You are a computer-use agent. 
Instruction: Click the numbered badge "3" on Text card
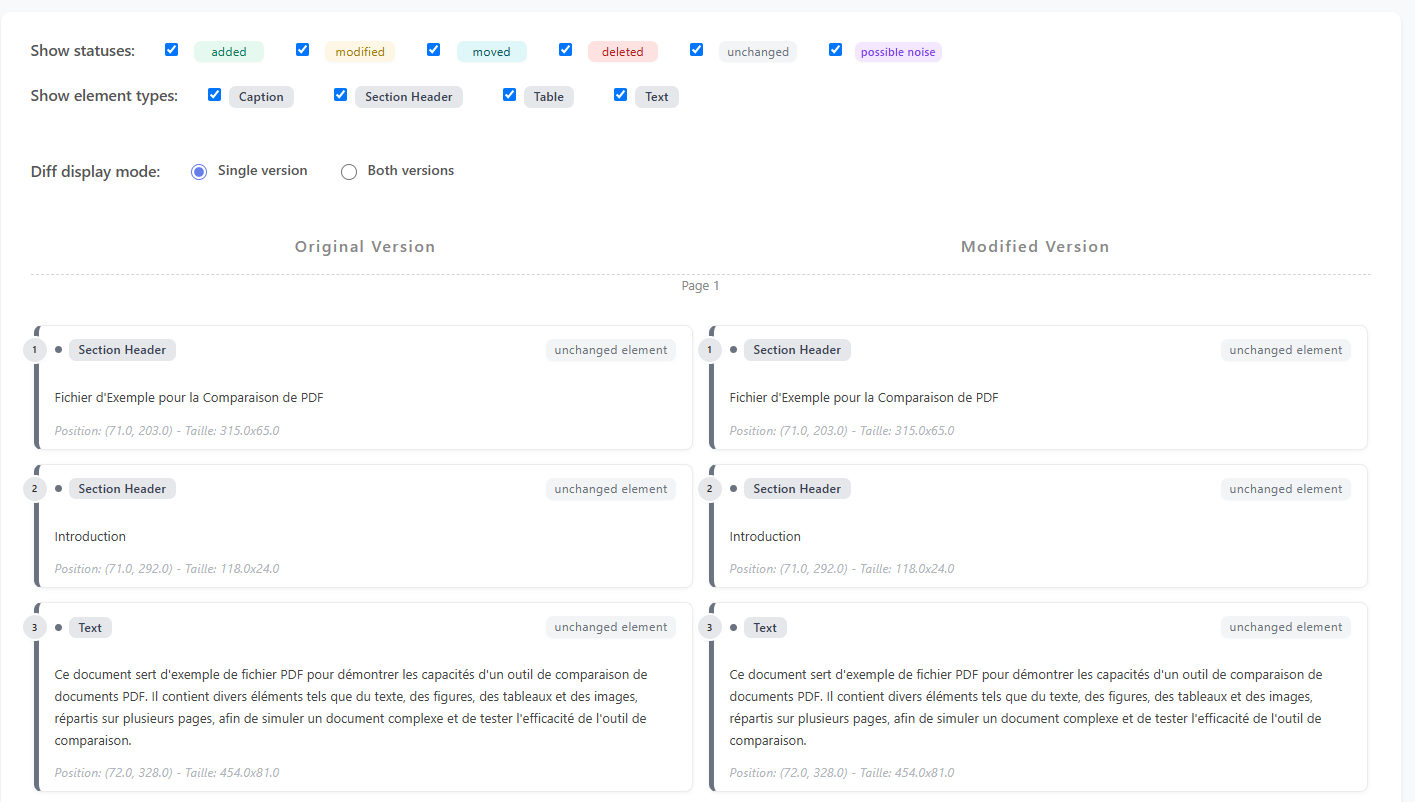34,627
